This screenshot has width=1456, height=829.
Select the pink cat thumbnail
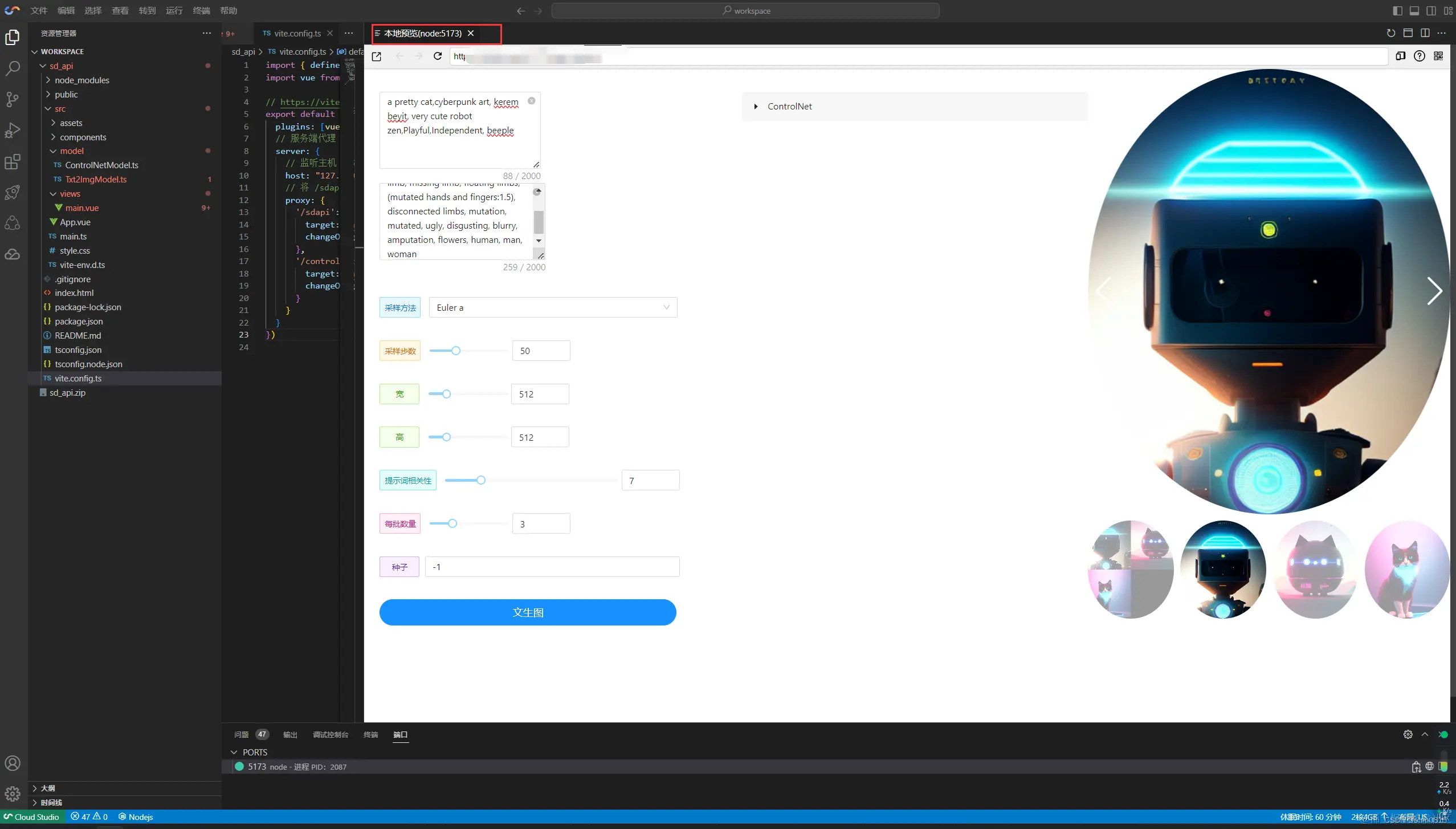[x=1406, y=570]
